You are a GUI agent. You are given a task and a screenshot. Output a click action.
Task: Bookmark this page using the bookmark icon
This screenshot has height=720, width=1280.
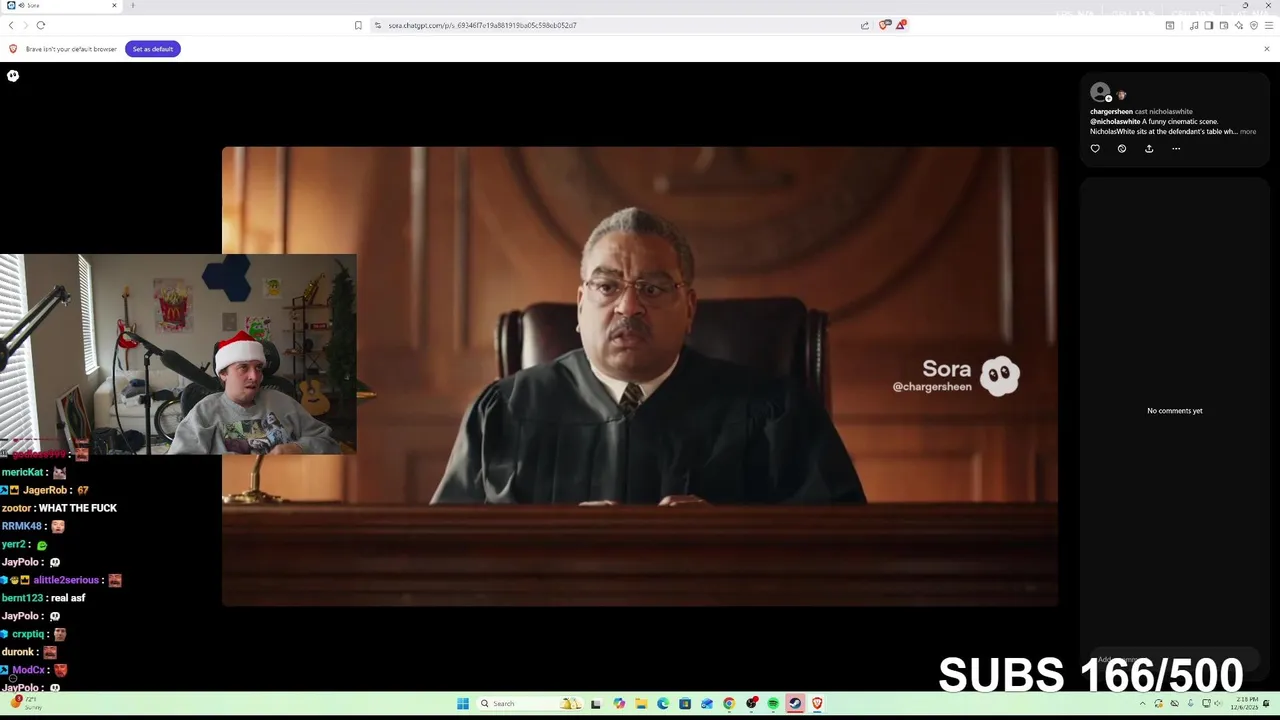click(358, 25)
